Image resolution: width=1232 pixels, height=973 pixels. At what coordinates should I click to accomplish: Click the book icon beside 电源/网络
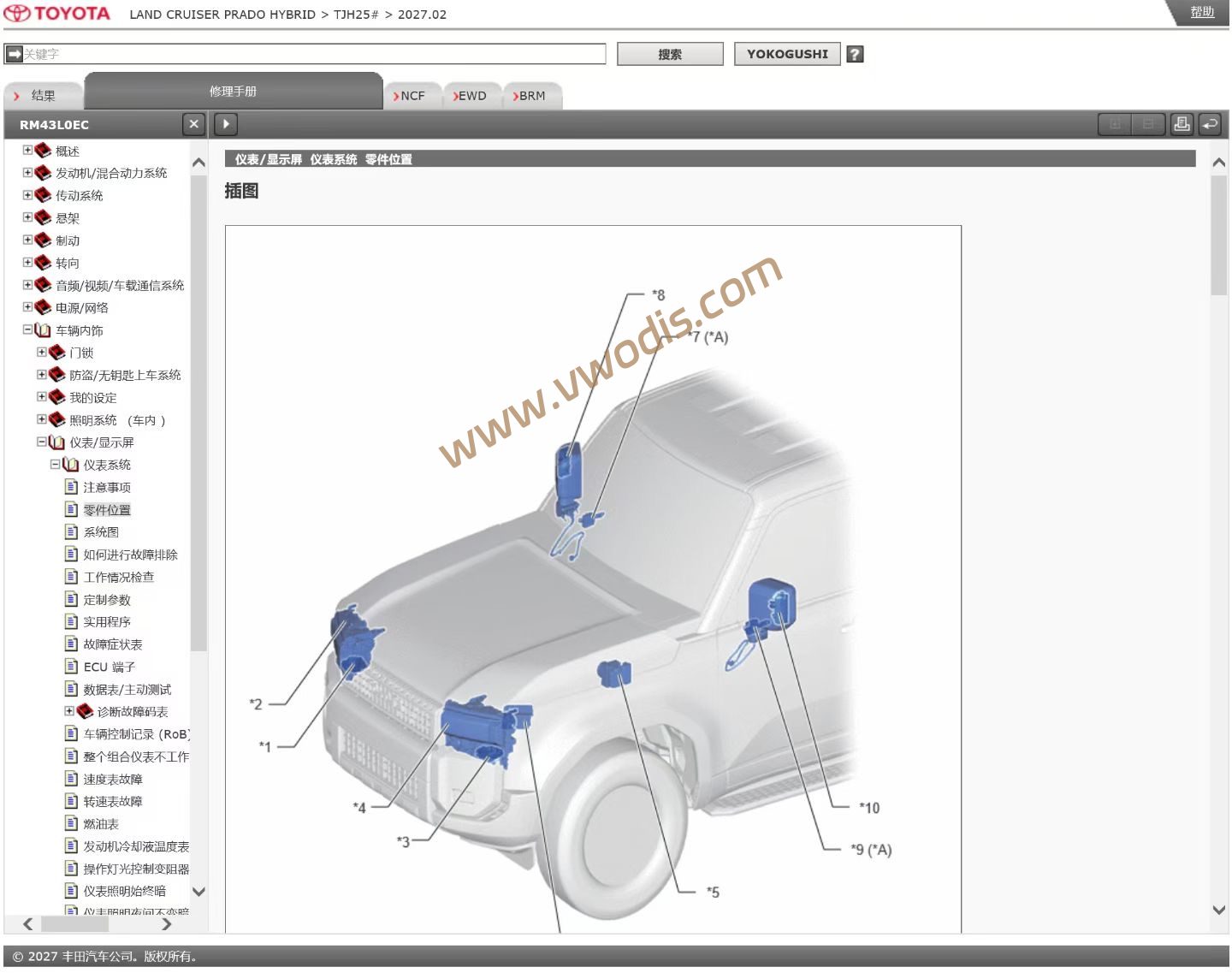43,307
